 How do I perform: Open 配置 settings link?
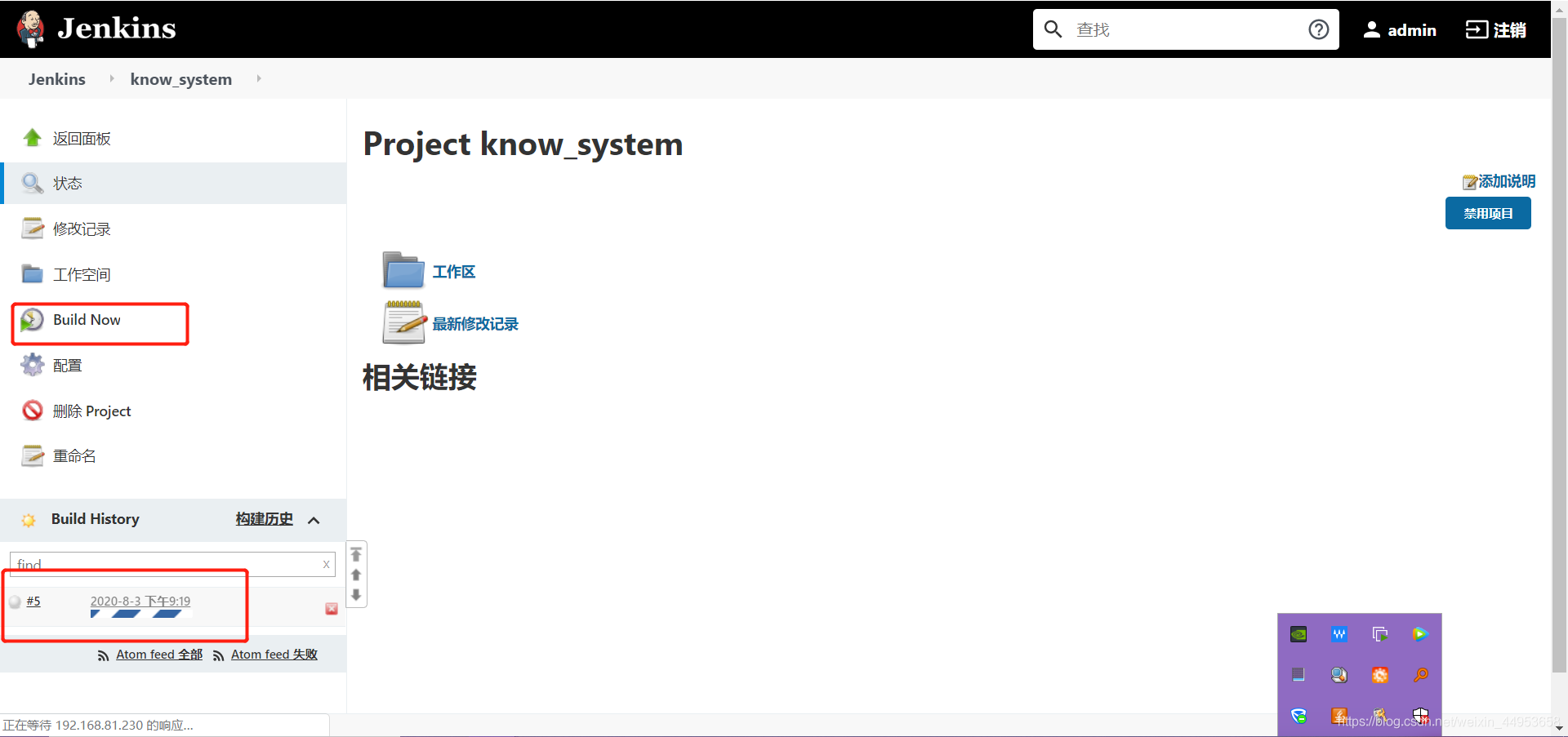click(x=68, y=366)
